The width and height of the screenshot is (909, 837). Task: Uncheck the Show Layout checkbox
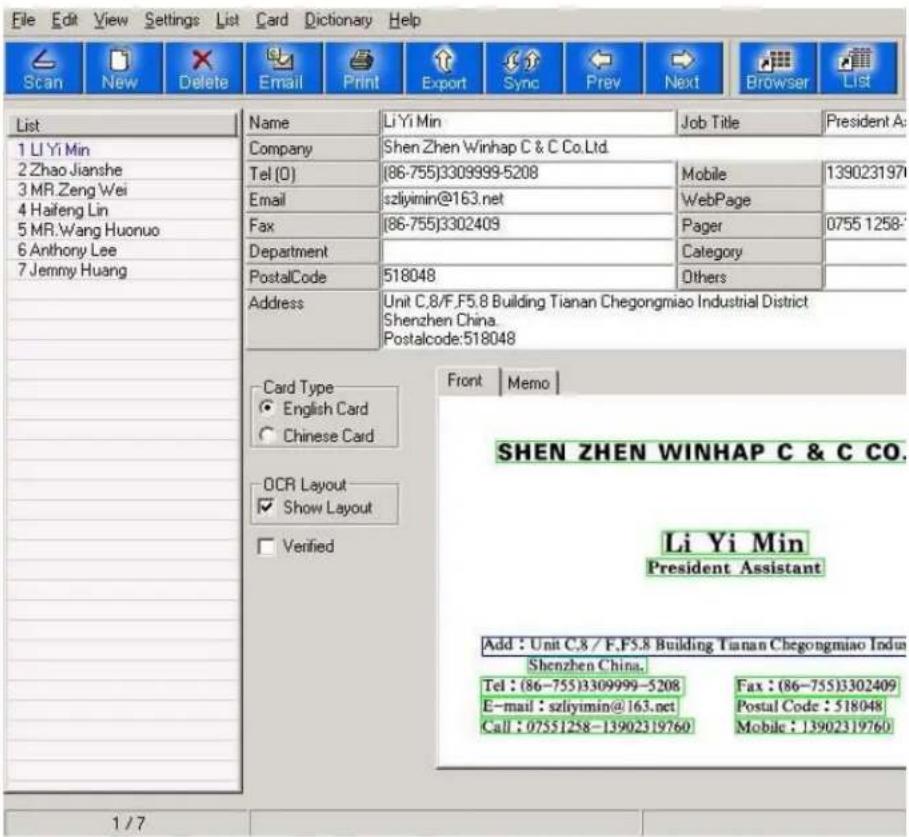pyautogui.click(x=266, y=507)
